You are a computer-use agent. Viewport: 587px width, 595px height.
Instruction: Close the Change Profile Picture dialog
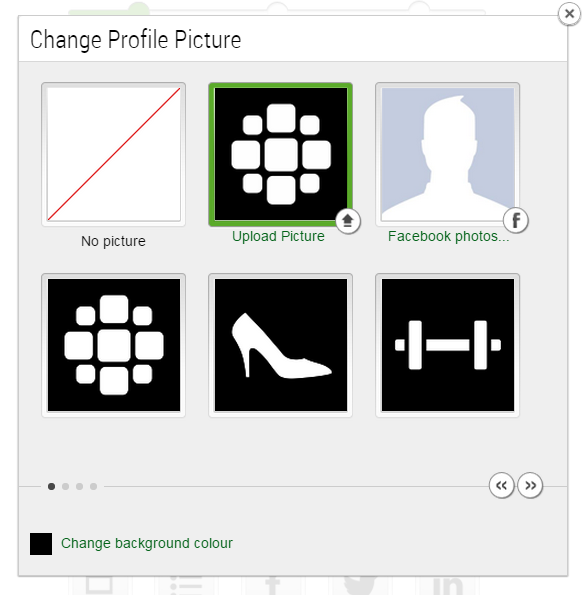click(x=569, y=14)
